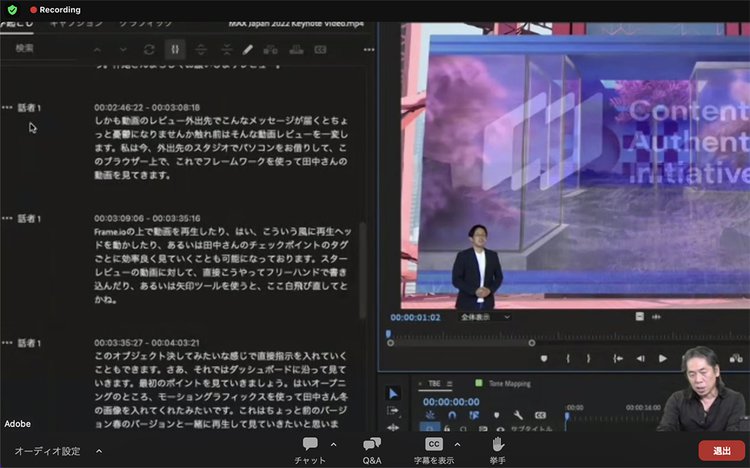The image size is (750, 468).
Task: Click the refresh transcript icon
Action: point(149,48)
